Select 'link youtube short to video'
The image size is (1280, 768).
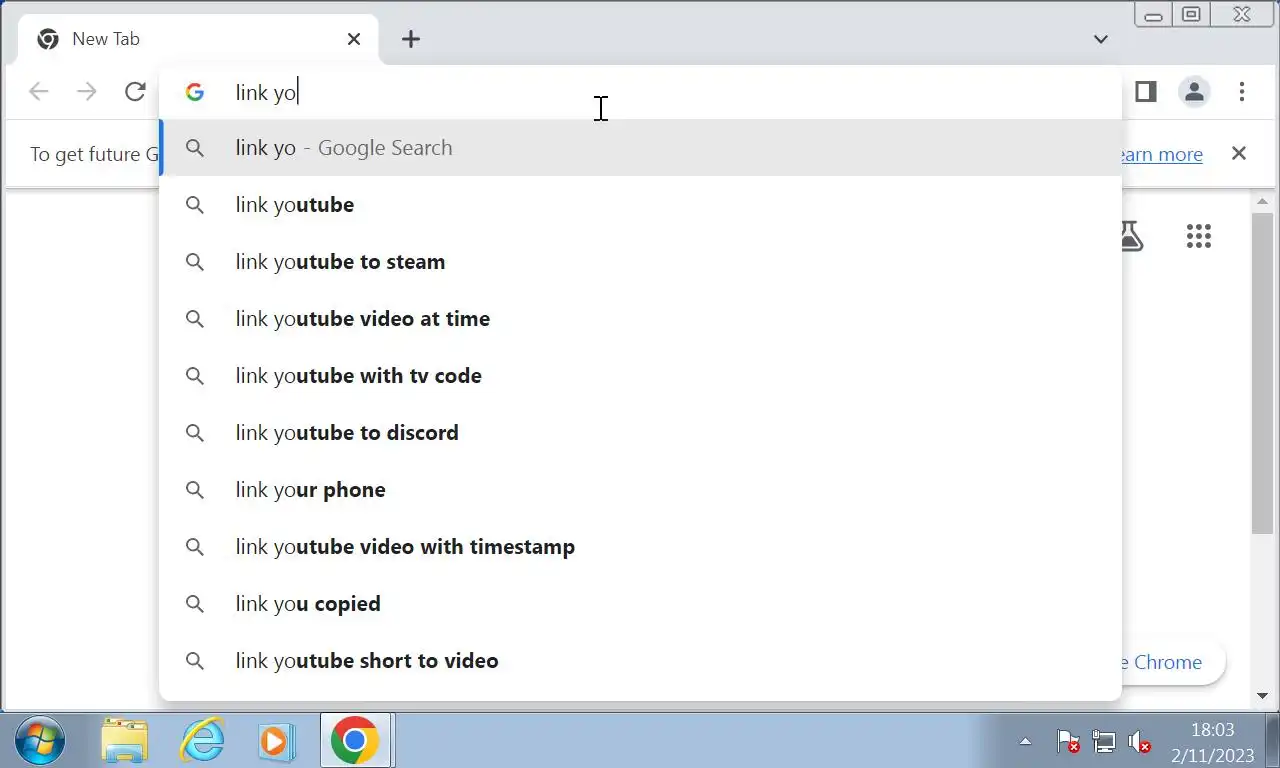pos(640,661)
